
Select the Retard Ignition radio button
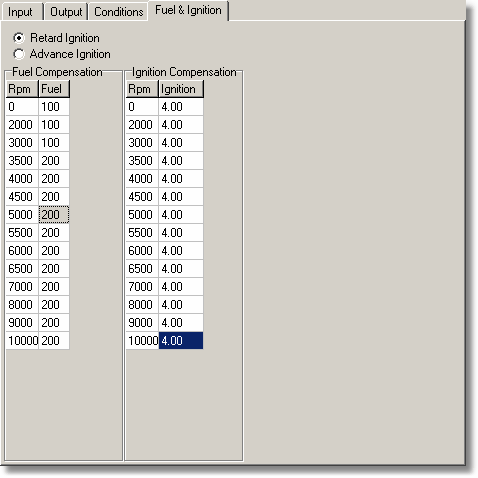point(19,38)
